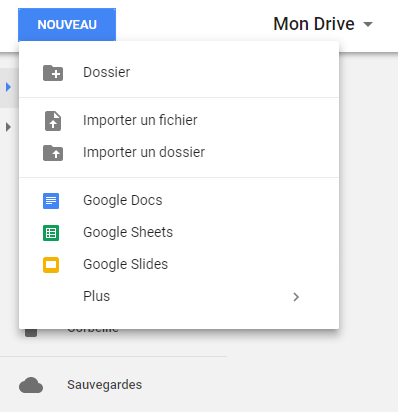Image resolution: width=398 pixels, height=412 pixels.
Task: Click the folder upload icon
Action: point(53,153)
